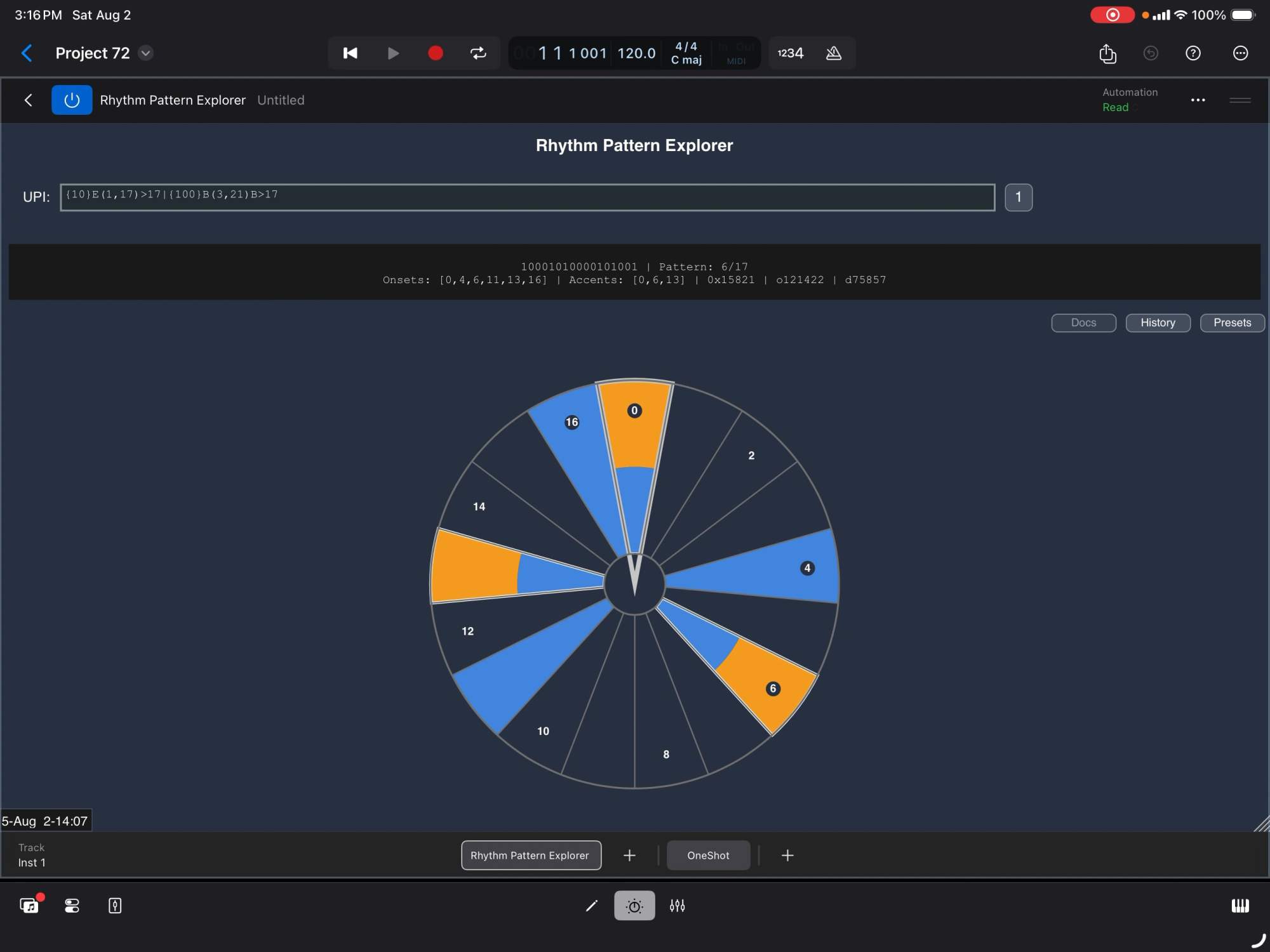1270x952 pixels.
Task: Tap the back chevron beside the power button
Action: (29, 100)
